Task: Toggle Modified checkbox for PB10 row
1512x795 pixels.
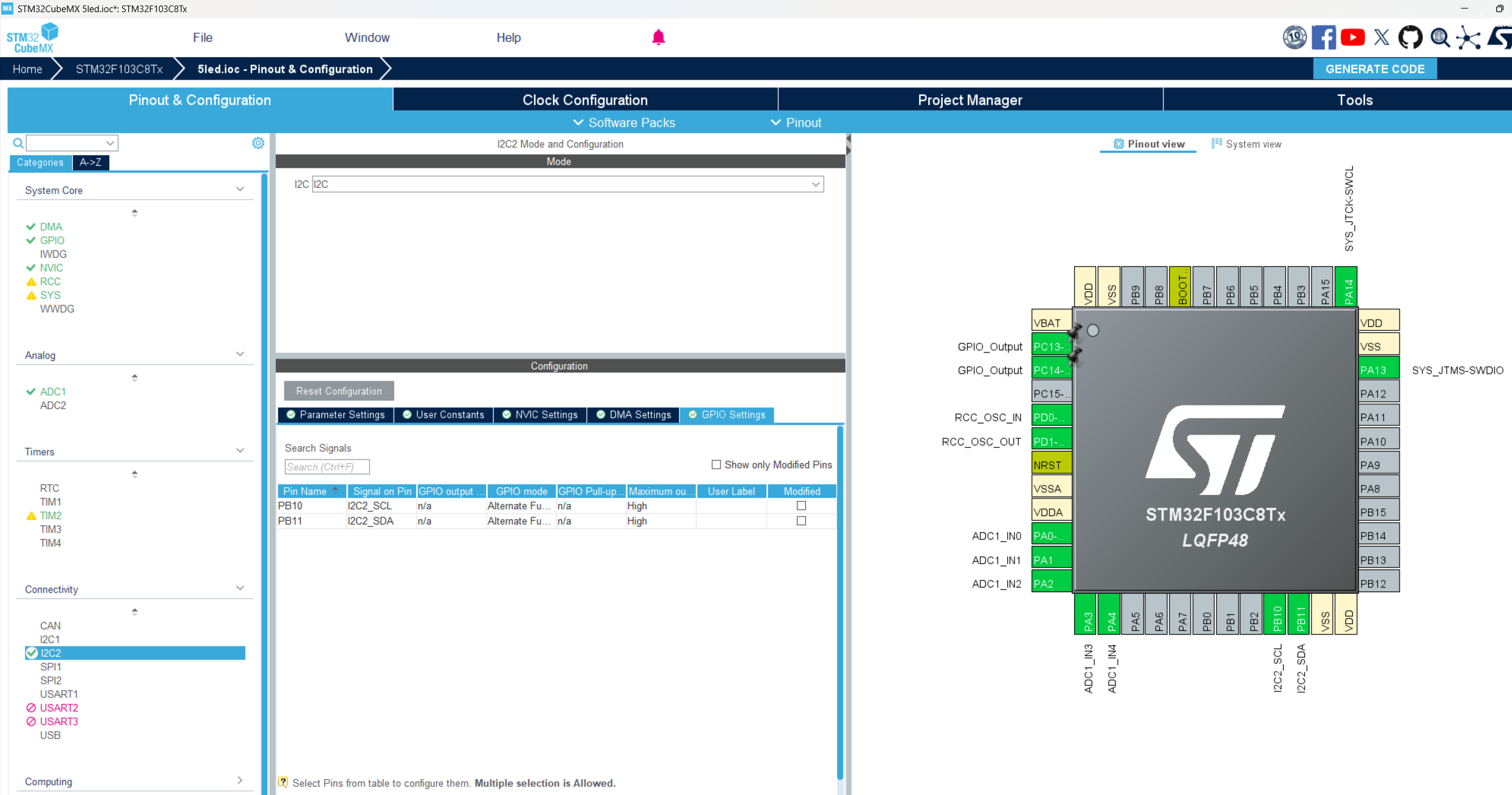Action: 801,506
